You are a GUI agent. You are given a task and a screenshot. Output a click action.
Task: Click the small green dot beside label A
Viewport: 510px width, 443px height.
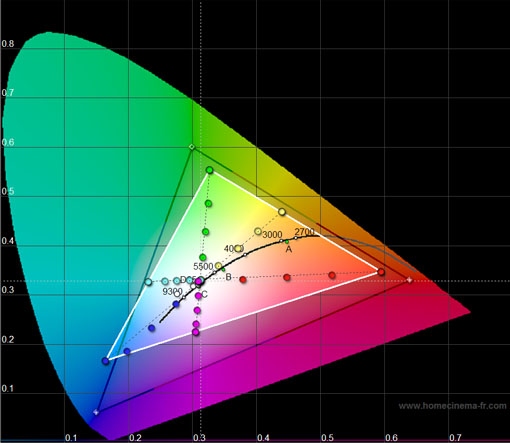(x=287, y=242)
